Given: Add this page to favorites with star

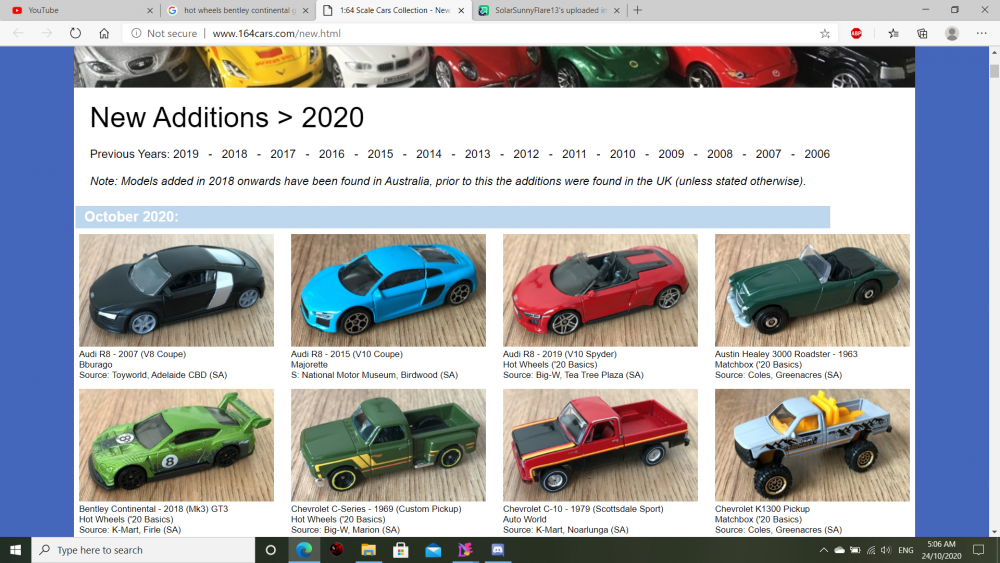Looking at the screenshot, I should [825, 33].
